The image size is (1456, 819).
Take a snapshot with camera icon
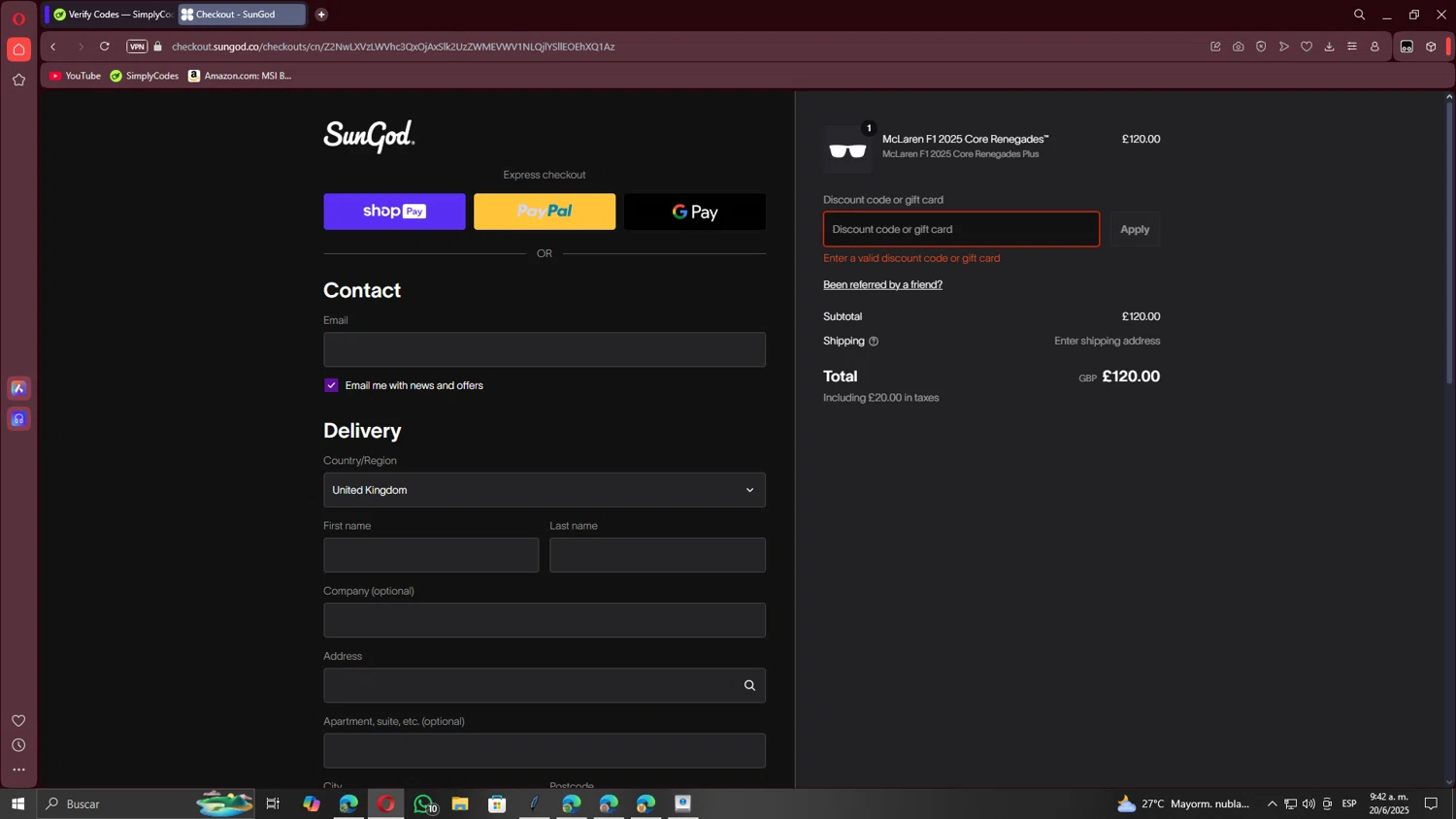(1239, 47)
